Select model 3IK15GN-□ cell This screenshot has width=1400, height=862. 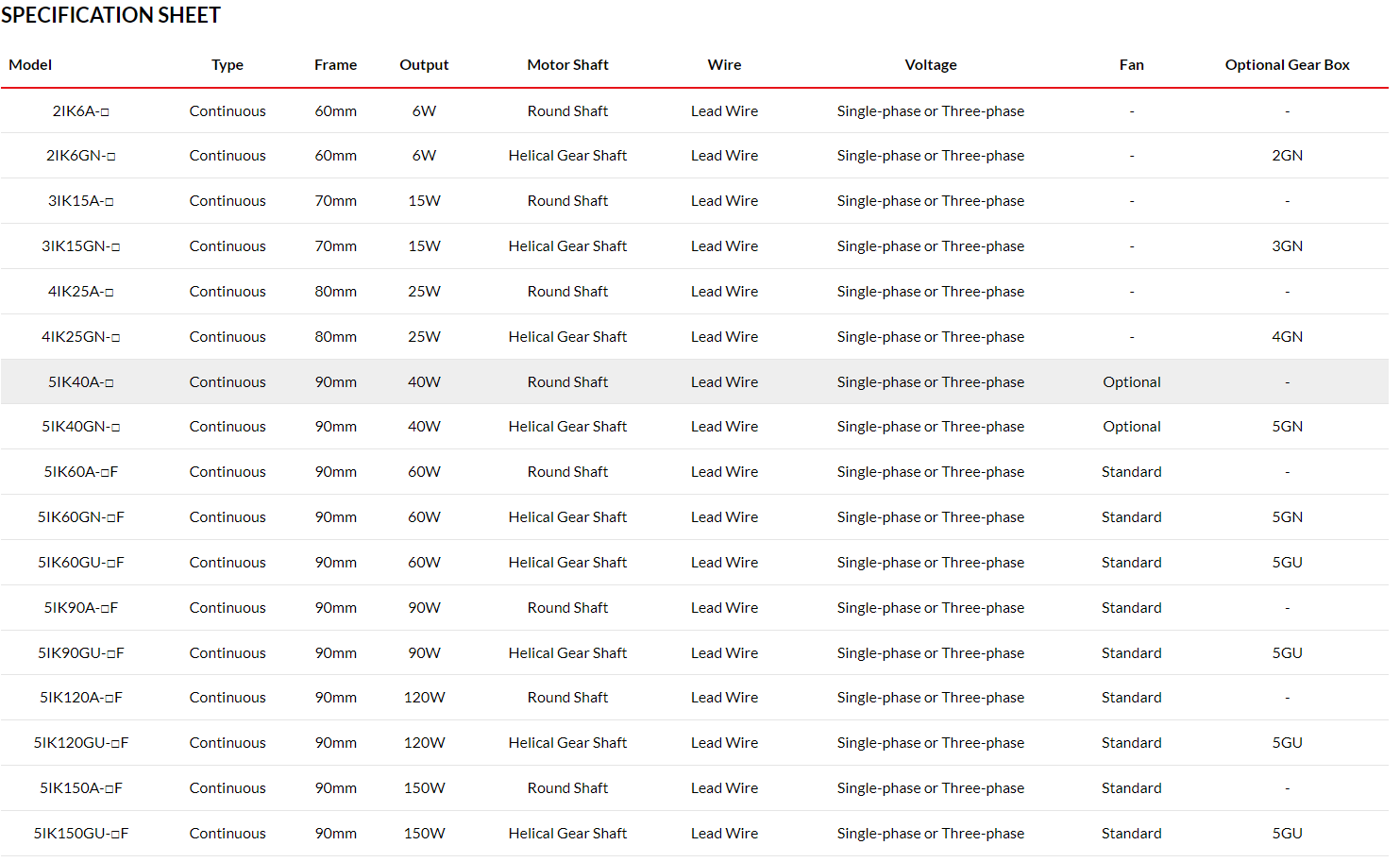click(x=81, y=246)
